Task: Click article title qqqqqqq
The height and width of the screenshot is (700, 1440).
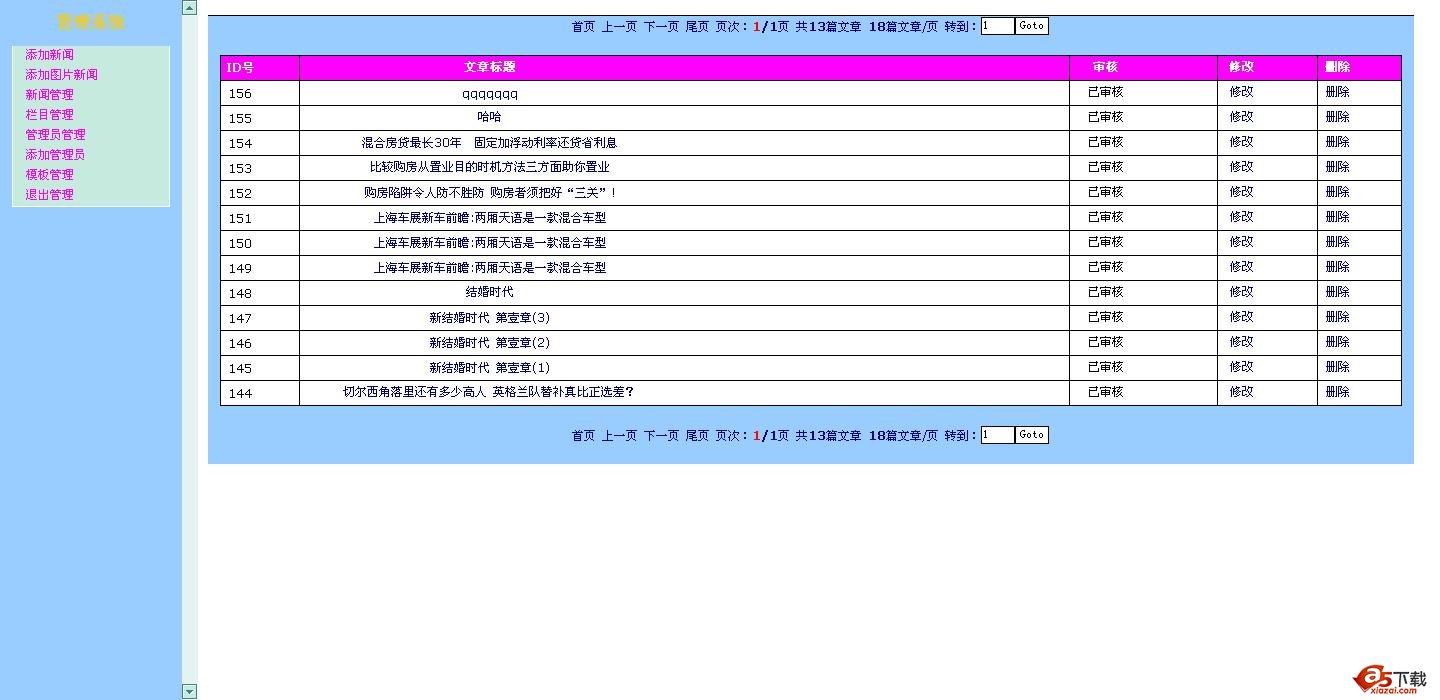Action: tap(490, 94)
